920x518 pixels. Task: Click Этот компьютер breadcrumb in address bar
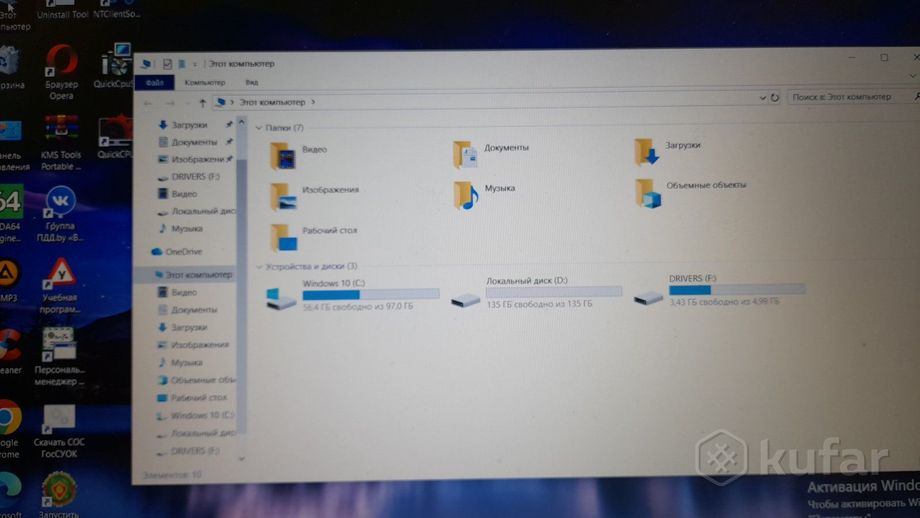[272, 102]
